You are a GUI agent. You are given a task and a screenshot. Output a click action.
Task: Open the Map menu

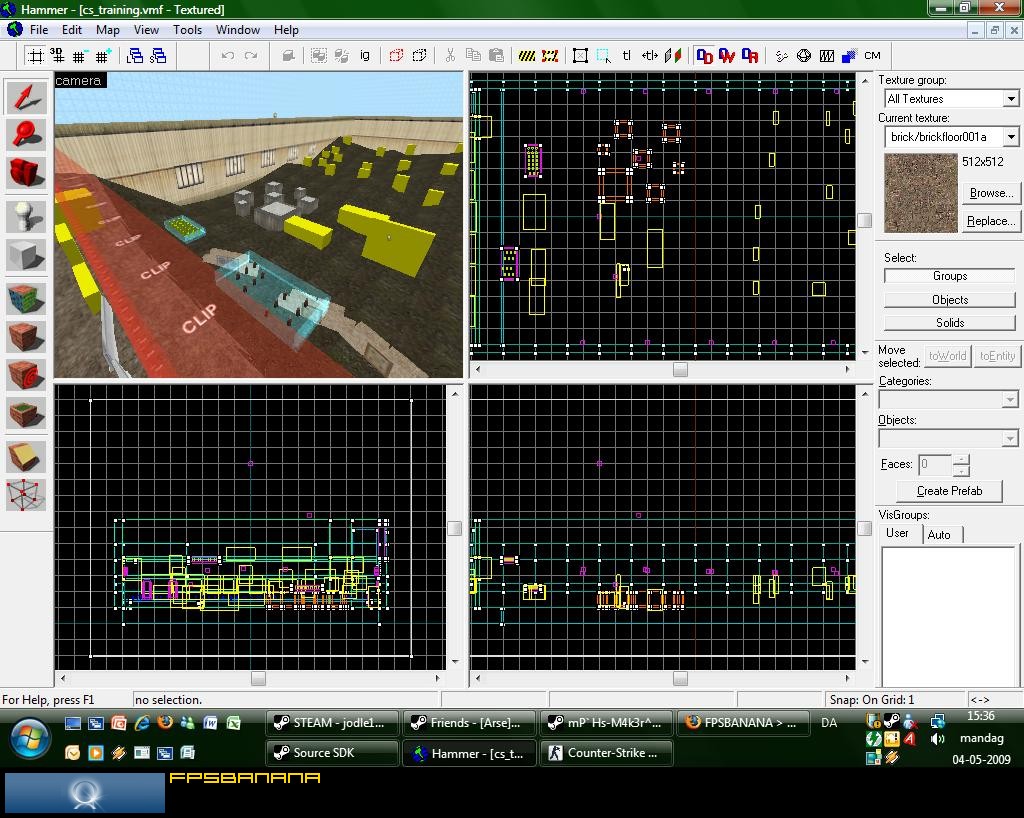coord(108,30)
